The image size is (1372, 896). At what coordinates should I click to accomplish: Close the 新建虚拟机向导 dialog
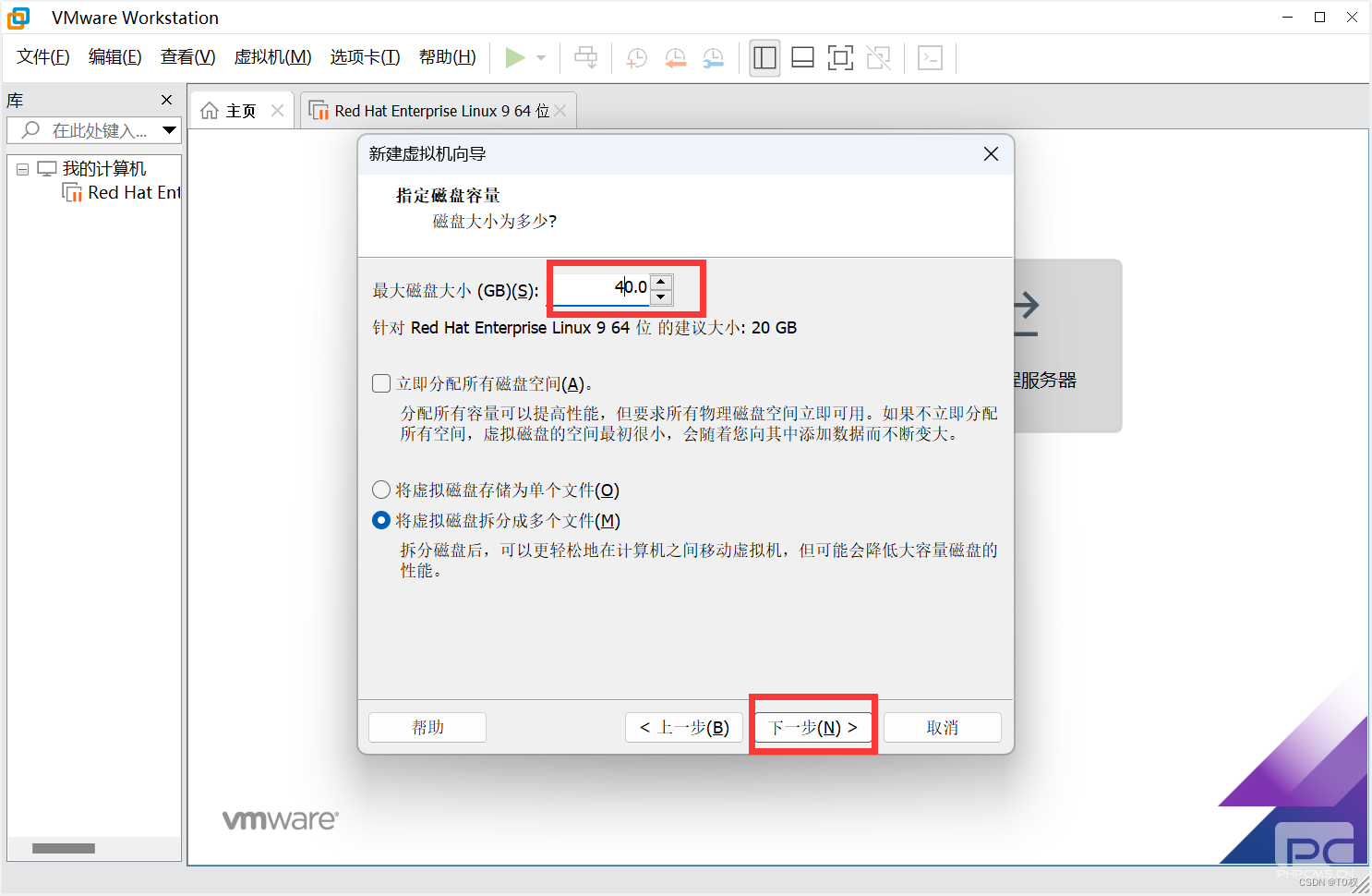click(x=991, y=154)
